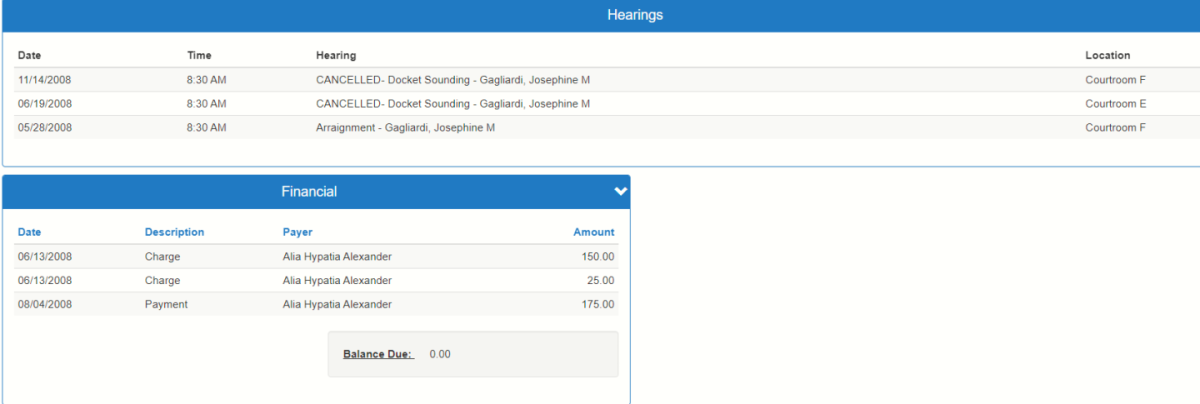Click the 25.00 charge row
Screen dimensions: 1200x404
[316, 281]
